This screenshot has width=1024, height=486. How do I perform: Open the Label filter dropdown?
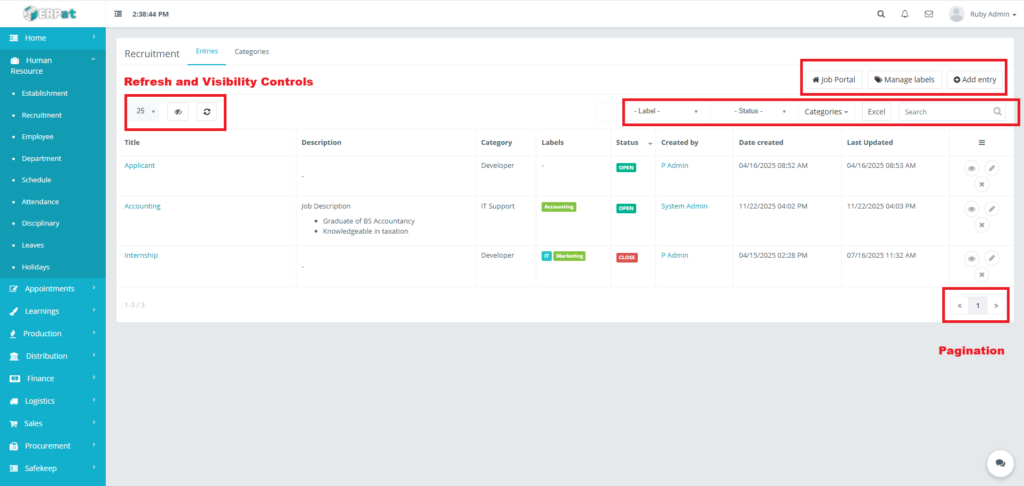click(x=665, y=112)
